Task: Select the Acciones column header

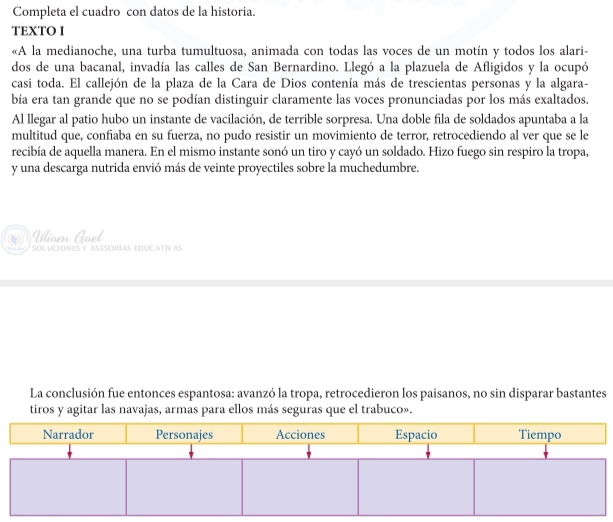Action: point(300,435)
